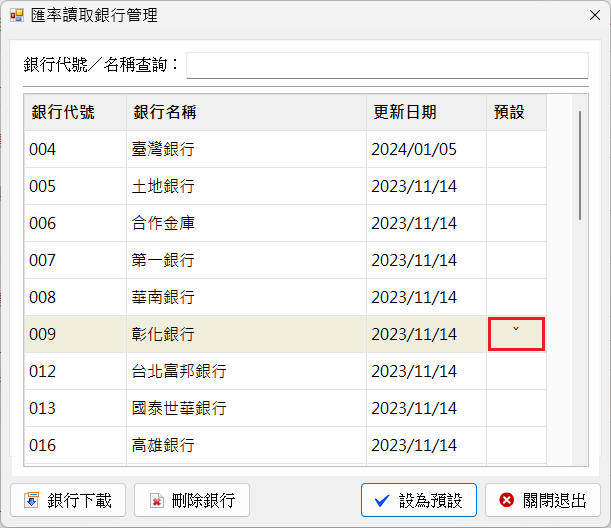Select the 臺灣銀行 row name
The image size is (611, 528).
click(x=163, y=149)
